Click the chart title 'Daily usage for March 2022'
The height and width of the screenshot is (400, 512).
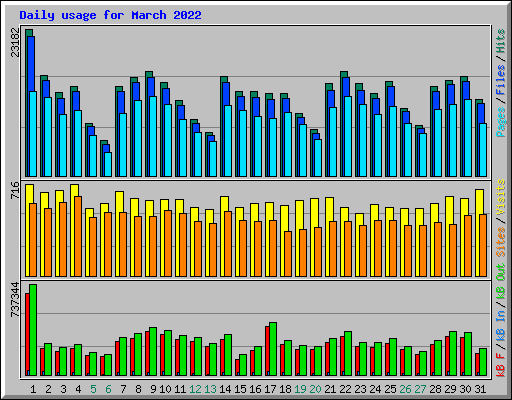pyautogui.click(x=110, y=15)
